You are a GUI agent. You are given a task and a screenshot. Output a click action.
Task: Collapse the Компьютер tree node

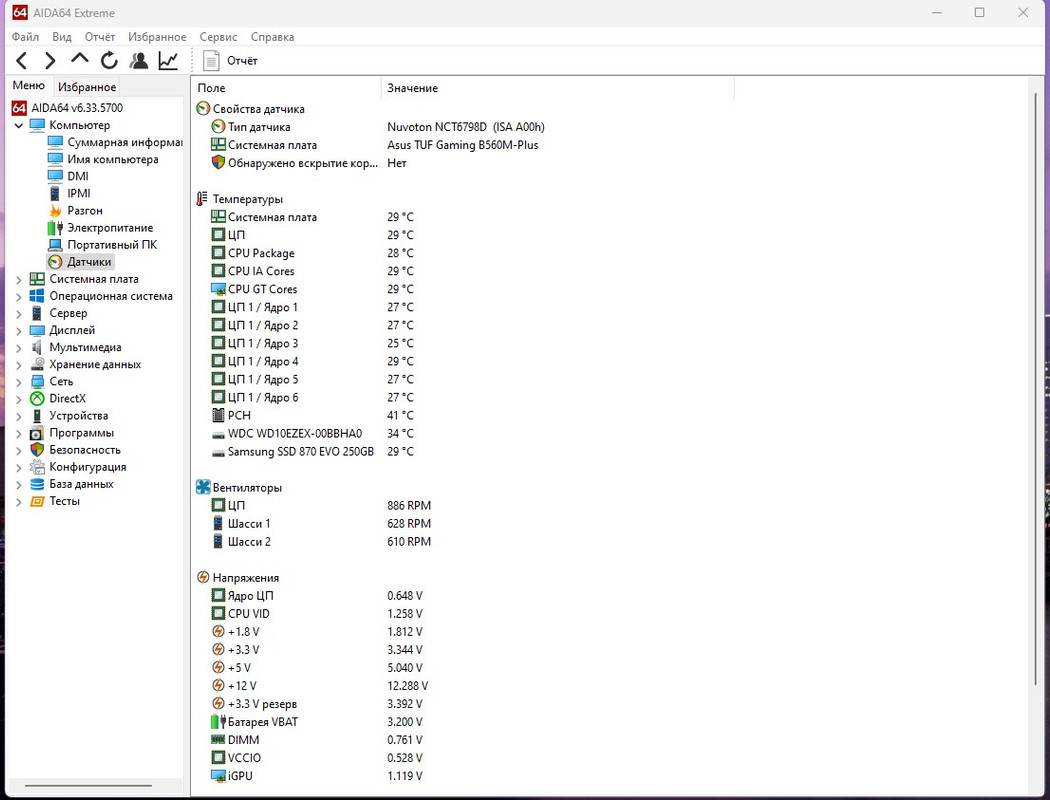point(19,125)
